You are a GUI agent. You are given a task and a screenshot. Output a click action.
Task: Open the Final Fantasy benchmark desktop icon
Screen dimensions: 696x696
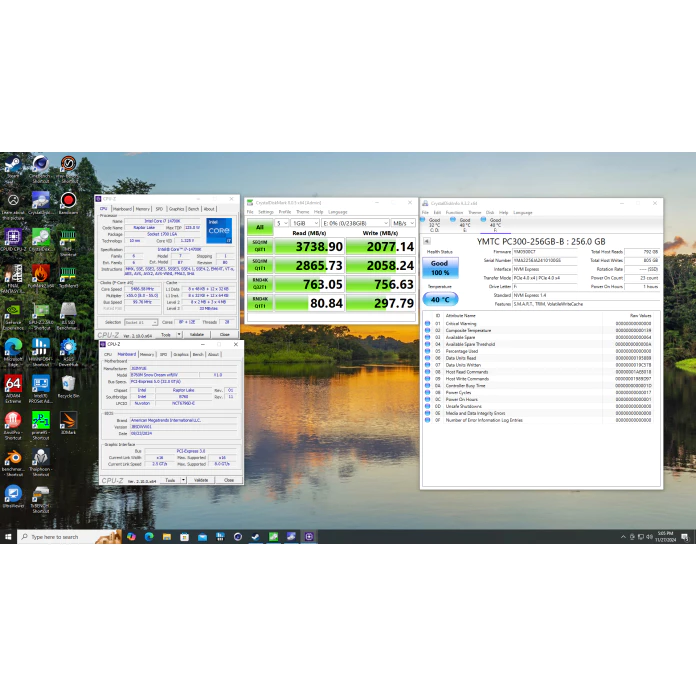pyautogui.click(x=13, y=279)
